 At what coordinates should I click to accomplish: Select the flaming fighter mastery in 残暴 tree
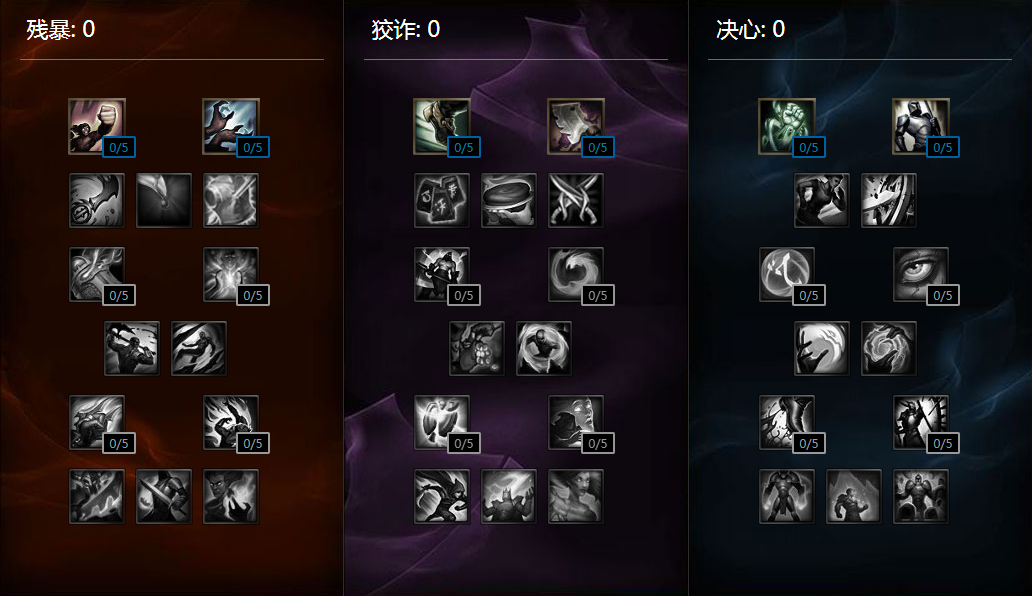click(x=231, y=422)
